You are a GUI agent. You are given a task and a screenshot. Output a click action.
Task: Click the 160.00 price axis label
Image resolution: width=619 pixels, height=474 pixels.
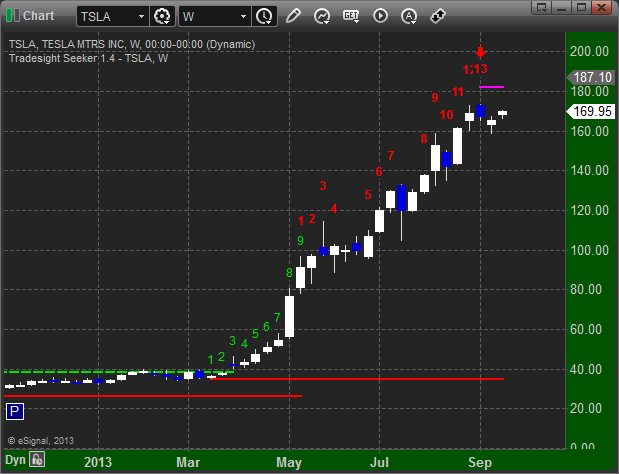click(589, 131)
